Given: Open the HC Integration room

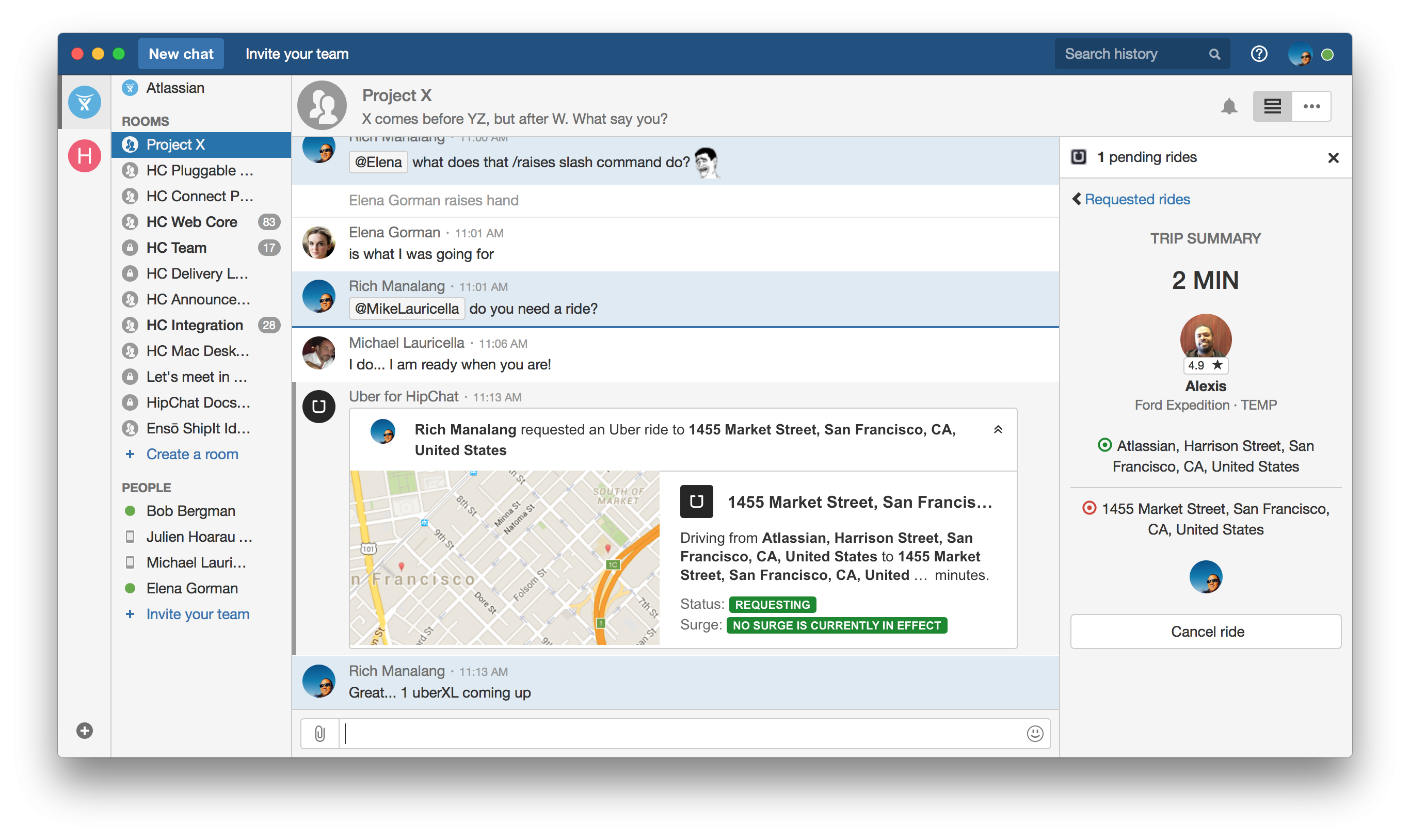Looking at the screenshot, I should (201, 326).
